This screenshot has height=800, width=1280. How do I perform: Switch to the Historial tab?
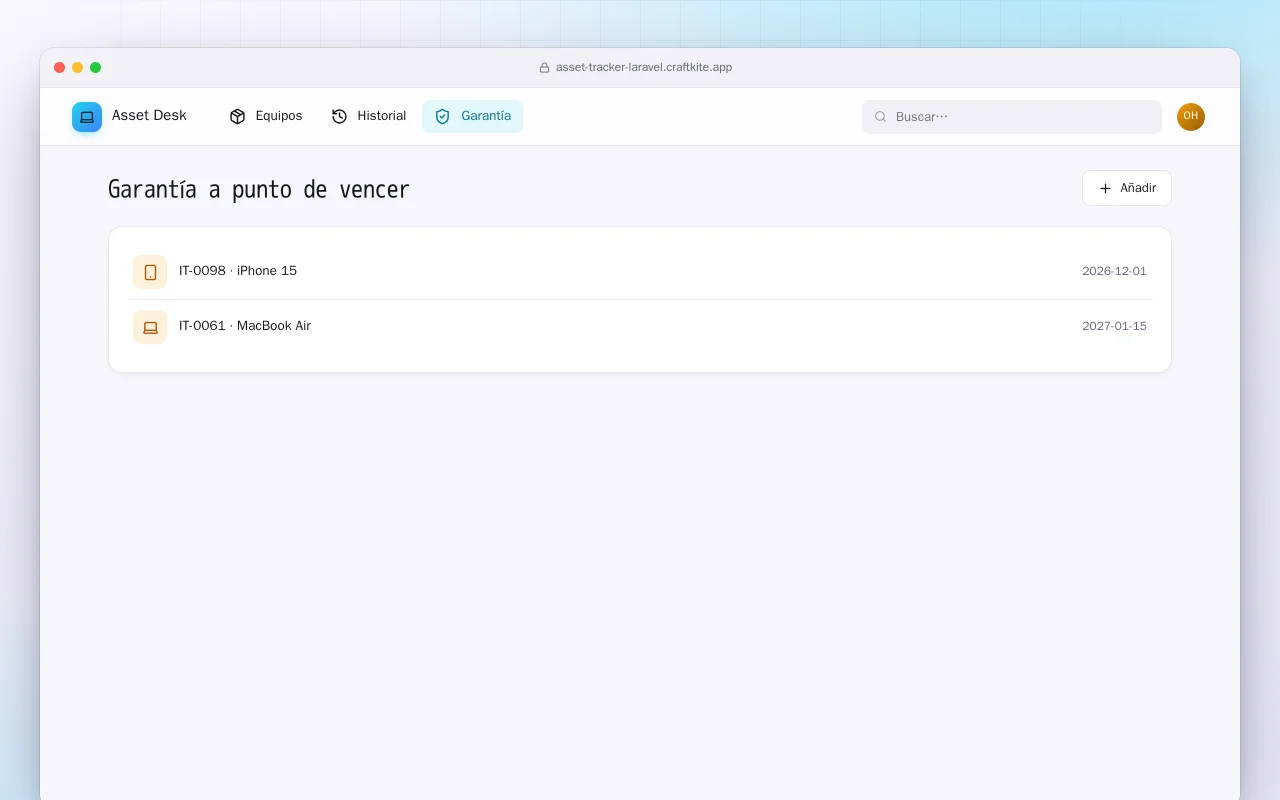coord(369,116)
